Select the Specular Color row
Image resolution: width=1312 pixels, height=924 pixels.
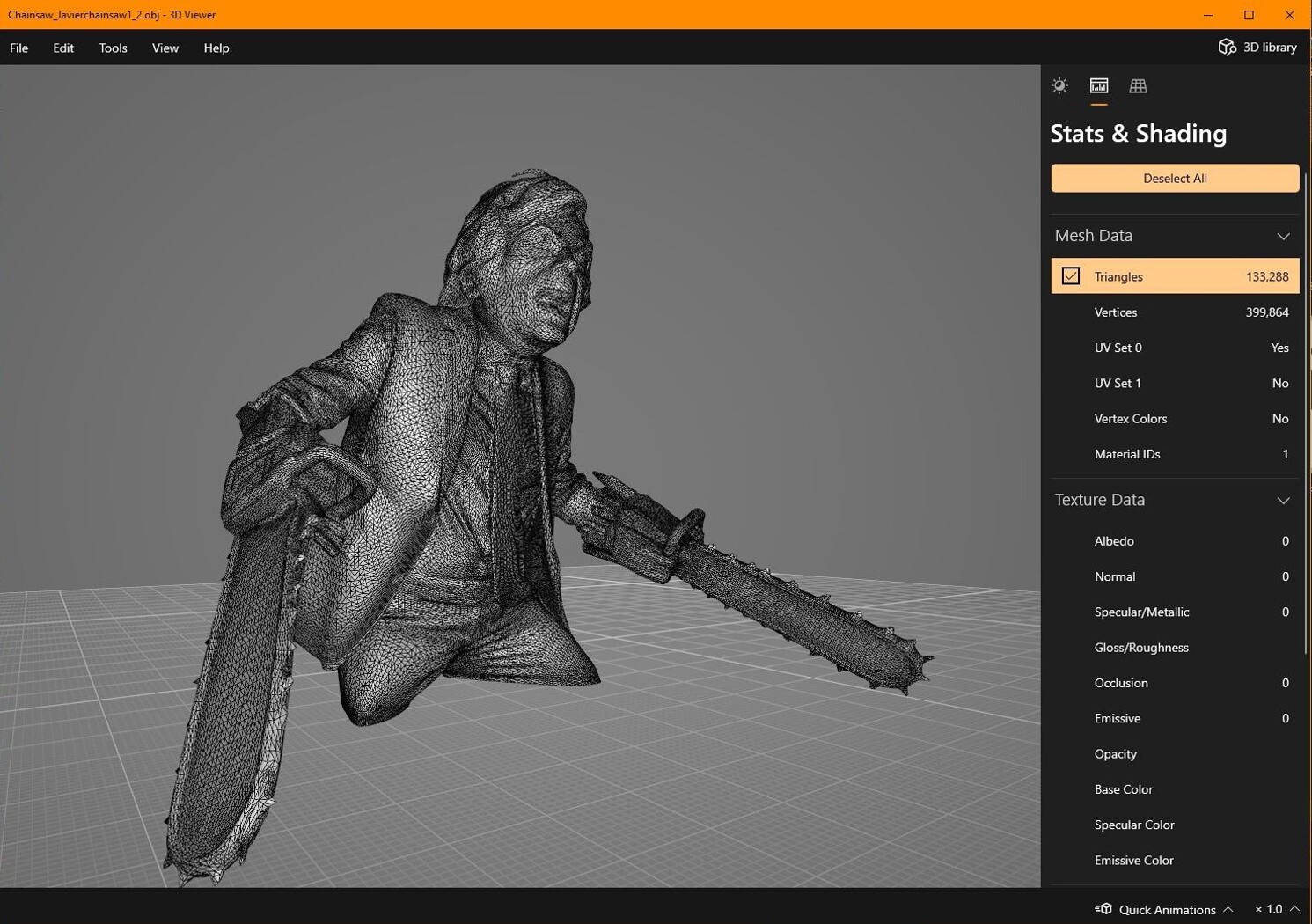1175,825
